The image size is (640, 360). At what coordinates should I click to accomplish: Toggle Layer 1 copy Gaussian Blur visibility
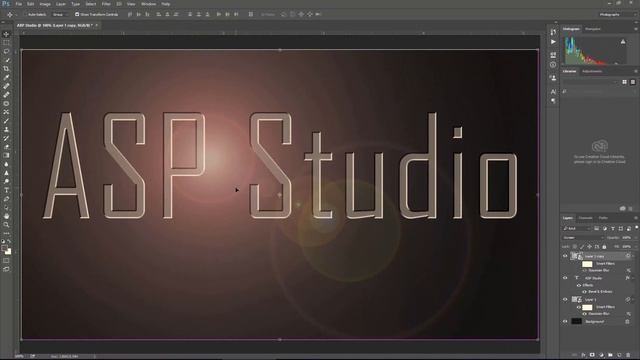click(x=584, y=270)
